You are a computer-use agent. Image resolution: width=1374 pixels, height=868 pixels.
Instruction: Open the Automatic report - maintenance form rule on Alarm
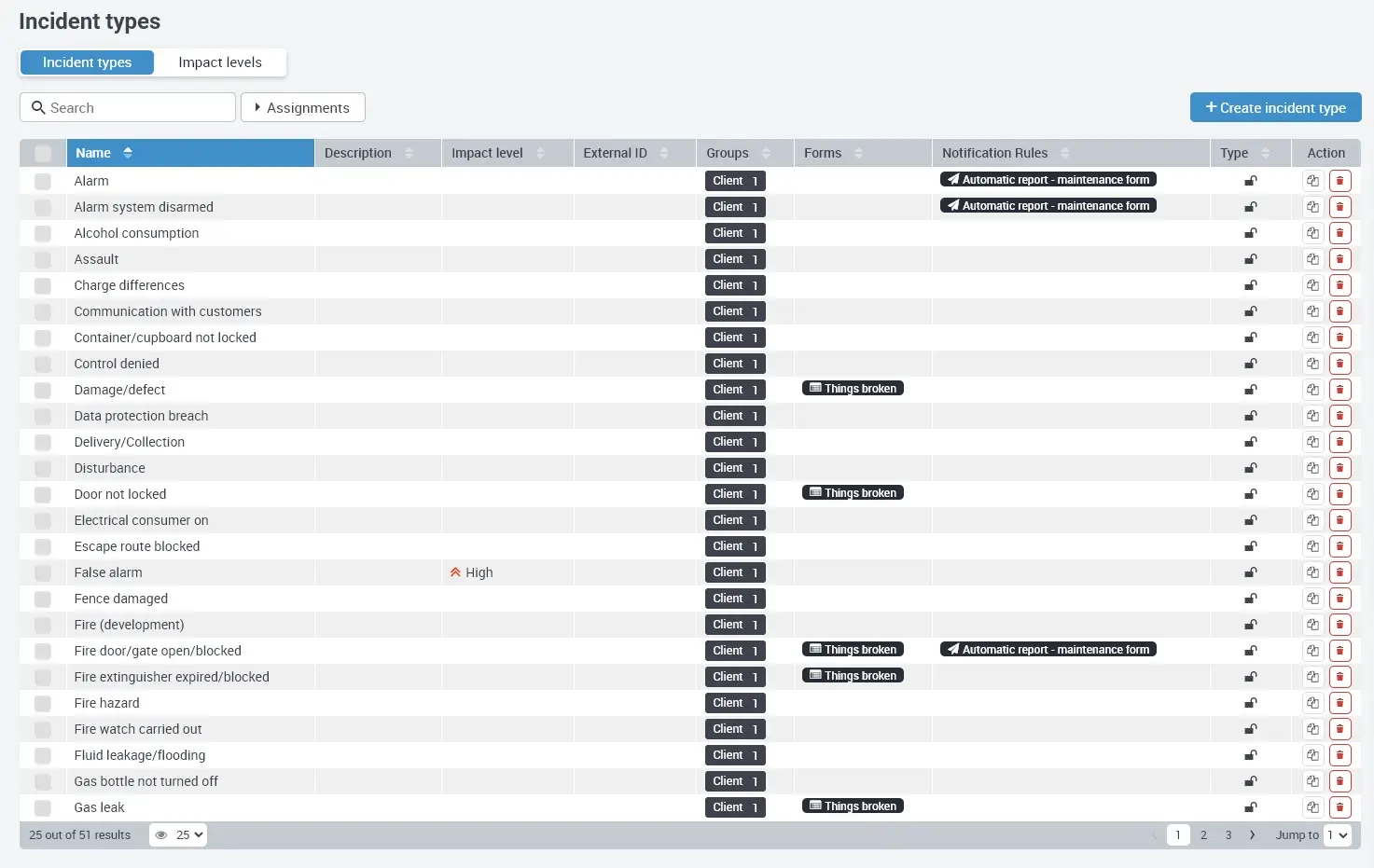click(1047, 179)
